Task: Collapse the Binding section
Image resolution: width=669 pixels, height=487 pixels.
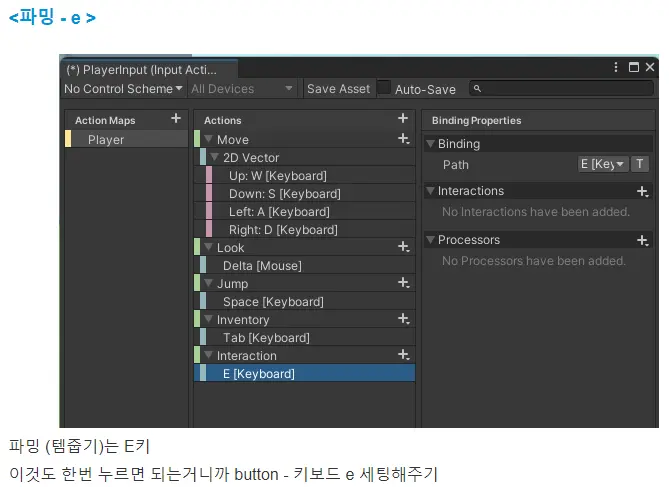Action: tap(430, 143)
